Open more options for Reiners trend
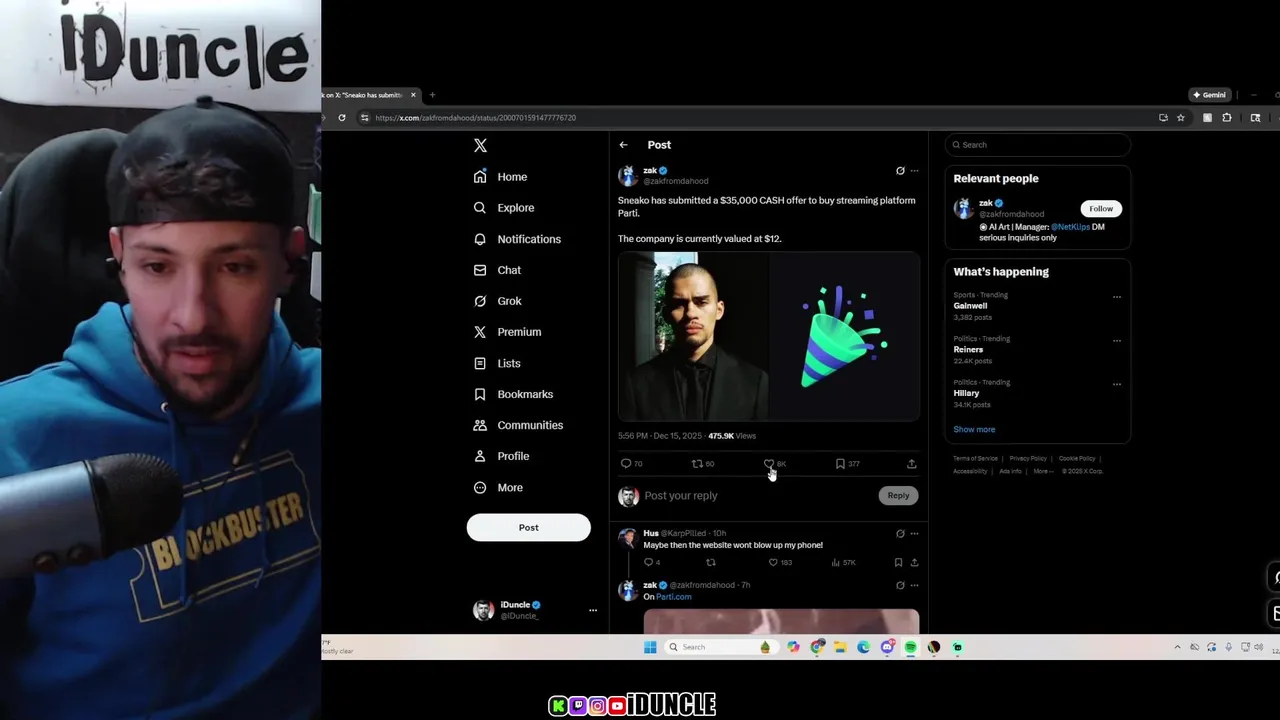This screenshot has width=1280, height=720. coord(1117,340)
